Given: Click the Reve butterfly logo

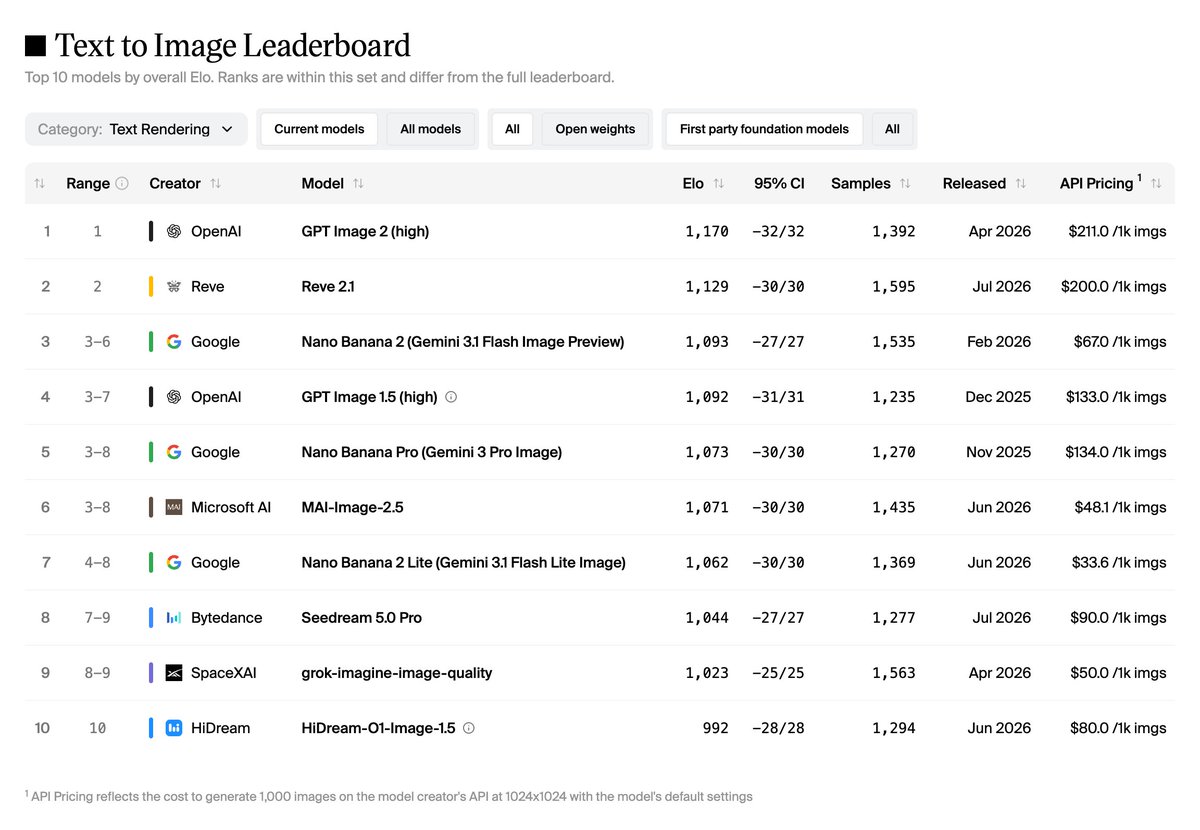Looking at the screenshot, I should [x=174, y=286].
